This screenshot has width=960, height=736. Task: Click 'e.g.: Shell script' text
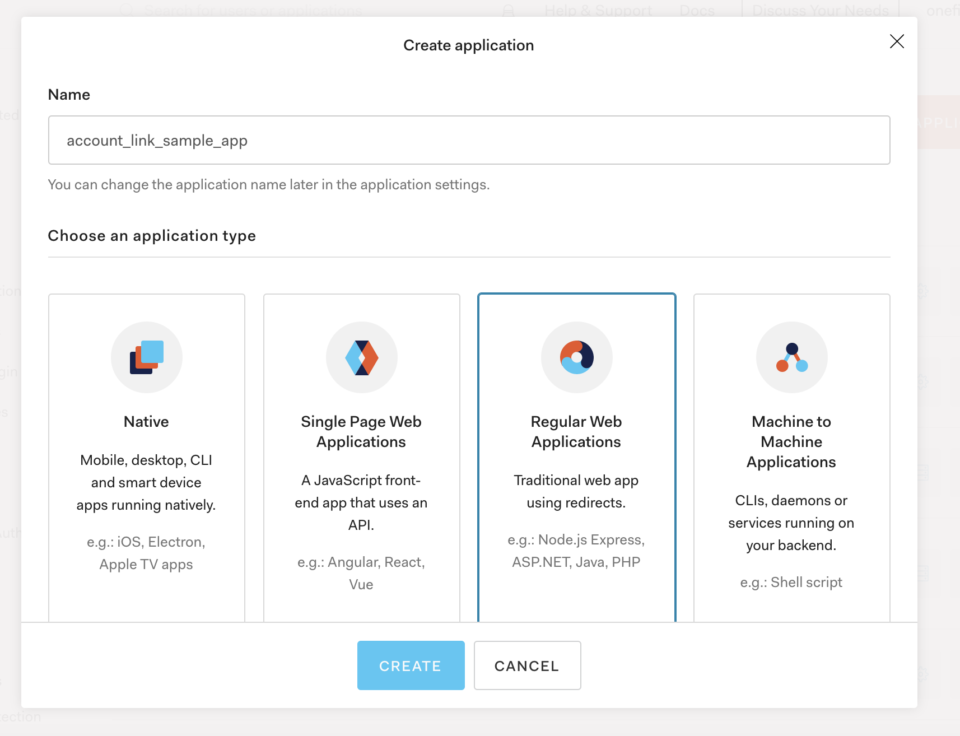(x=791, y=582)
